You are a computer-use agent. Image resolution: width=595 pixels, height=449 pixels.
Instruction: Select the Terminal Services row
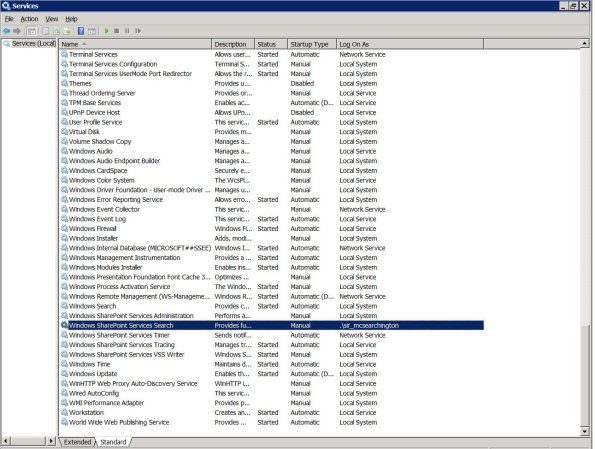272,54
